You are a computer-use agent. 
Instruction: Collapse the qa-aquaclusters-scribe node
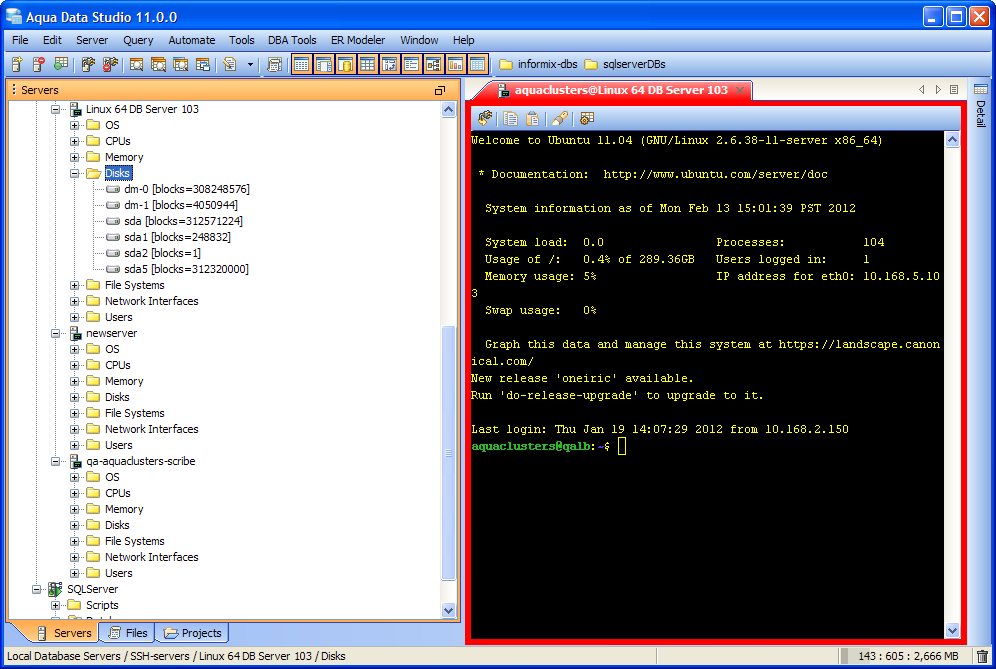(56, 461)
